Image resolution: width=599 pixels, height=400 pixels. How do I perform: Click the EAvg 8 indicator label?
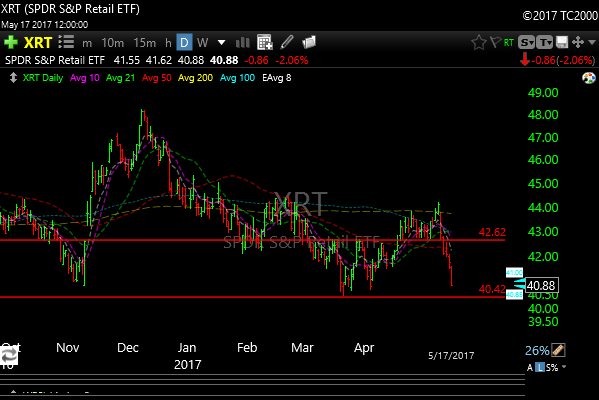click(x=277, y=78)
